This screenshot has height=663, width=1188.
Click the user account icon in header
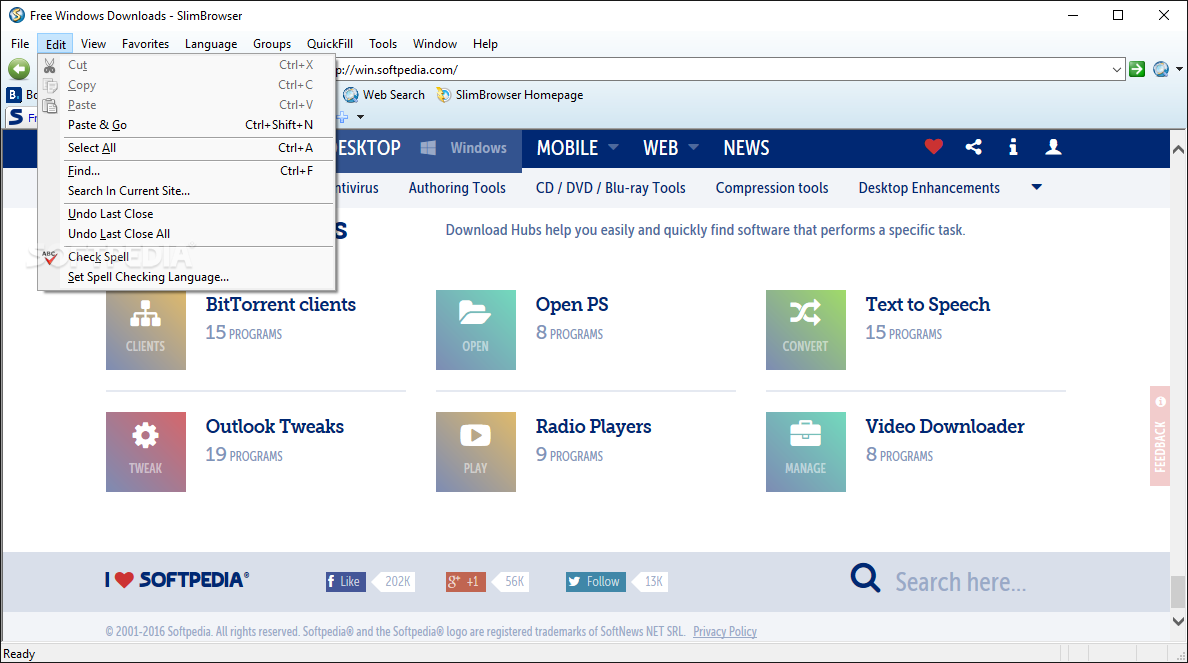pyautogui.click(x=1053, y=147)
